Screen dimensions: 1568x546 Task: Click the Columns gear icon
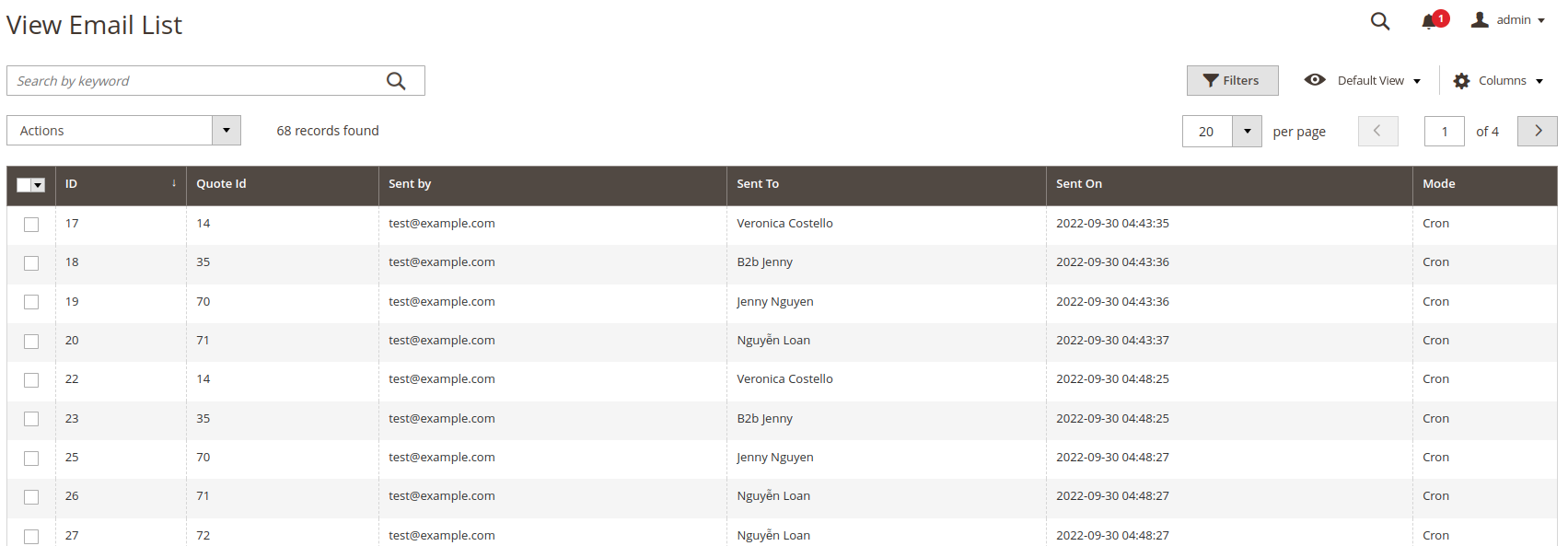[x=1461, y=81]
